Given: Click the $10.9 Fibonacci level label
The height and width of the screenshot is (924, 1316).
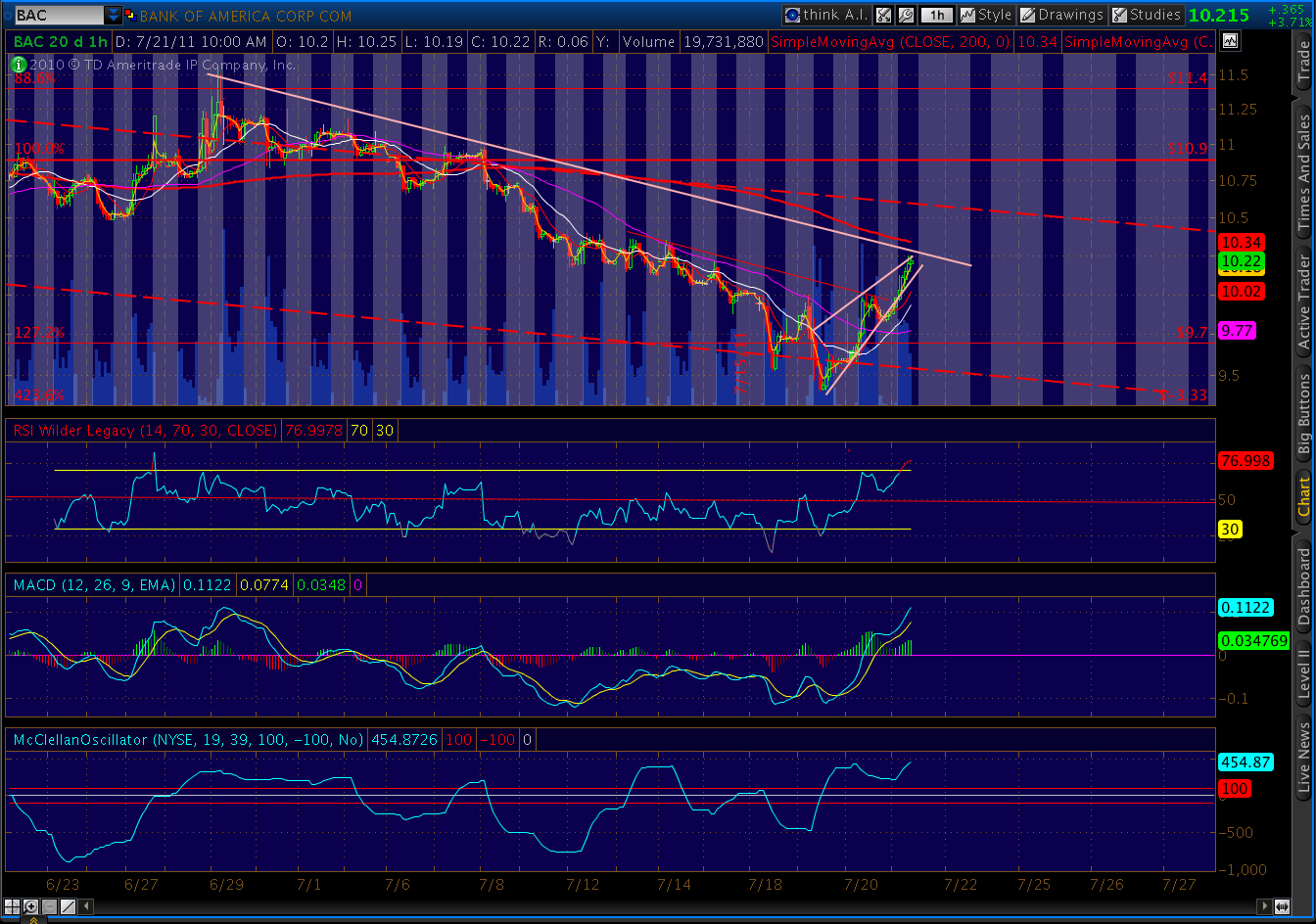Looking at the screenshot, I should (x=1188, y=149).
